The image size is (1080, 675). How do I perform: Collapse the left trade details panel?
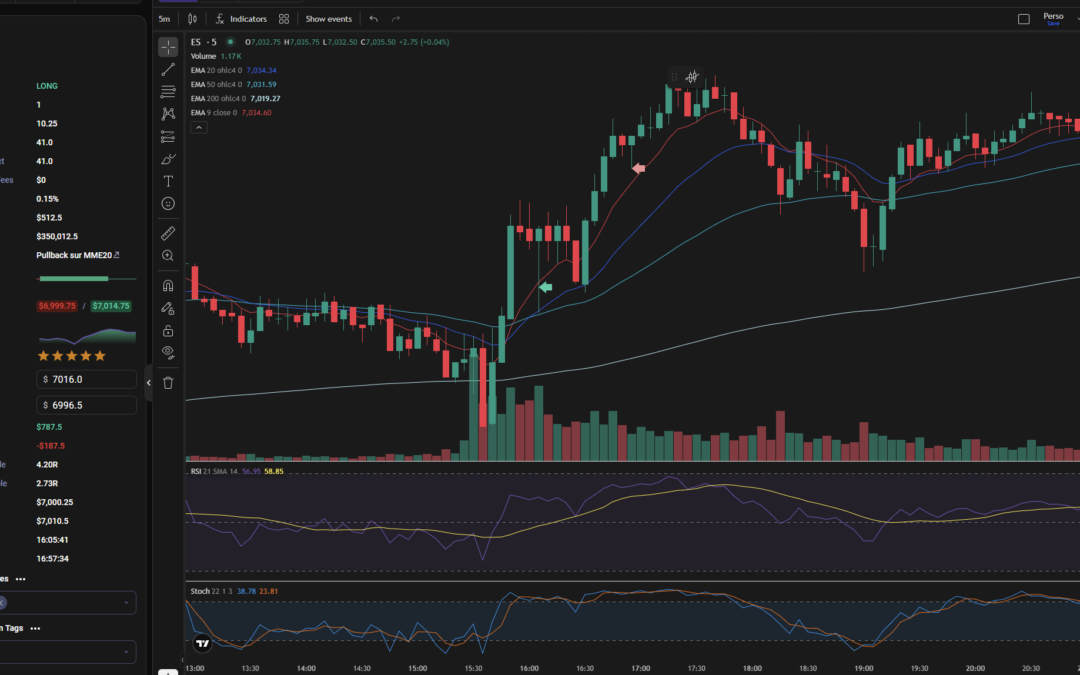[149, 382]
